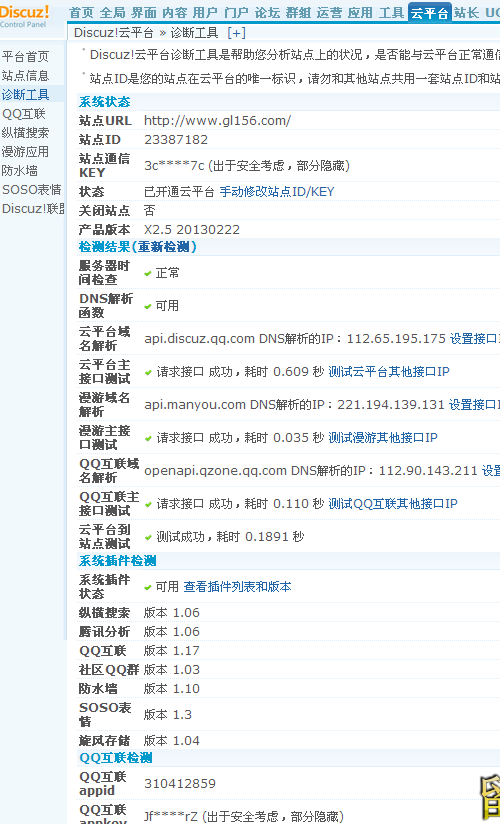Click the Discuz! Control Panel logo
The height and width of the screenshot is (824, 500).
point(25,16)
